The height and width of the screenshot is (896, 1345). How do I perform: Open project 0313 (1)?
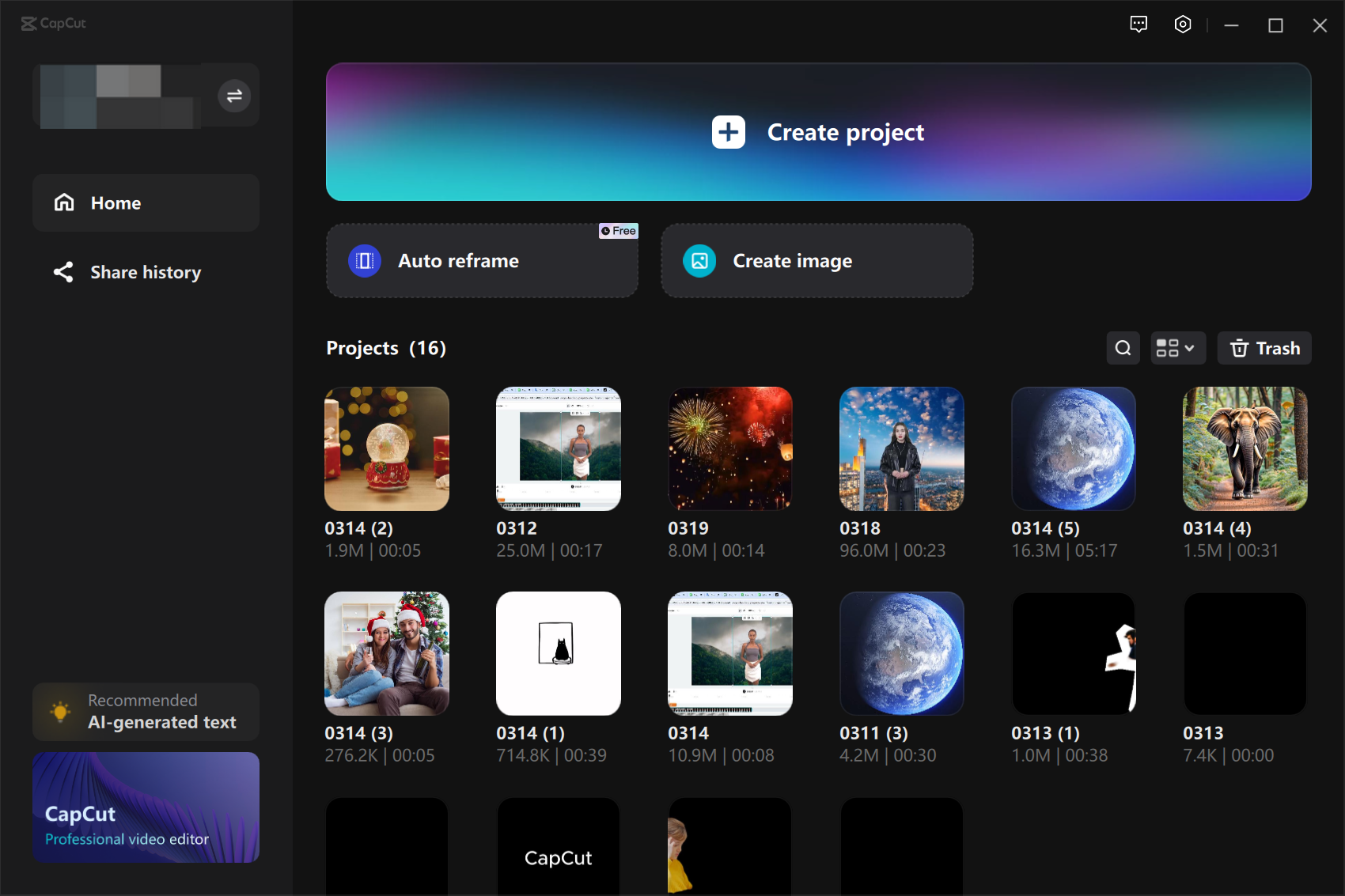1073,653
